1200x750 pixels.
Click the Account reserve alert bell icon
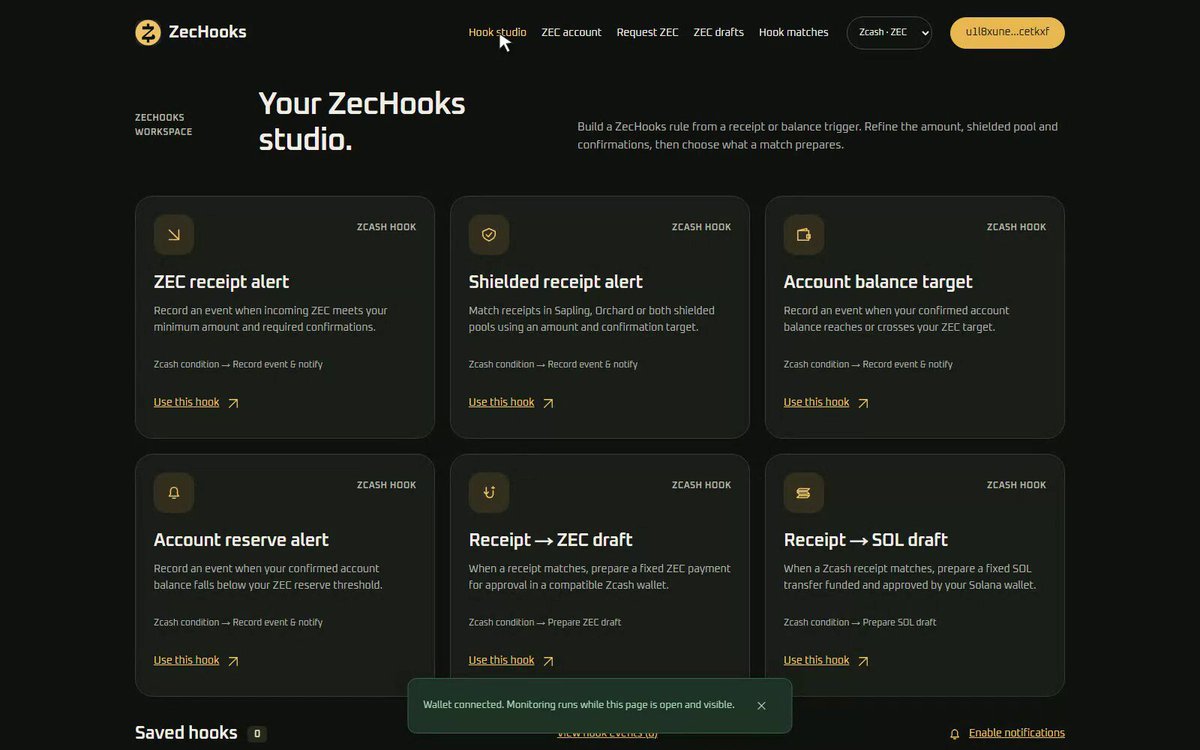pos(174,493)
